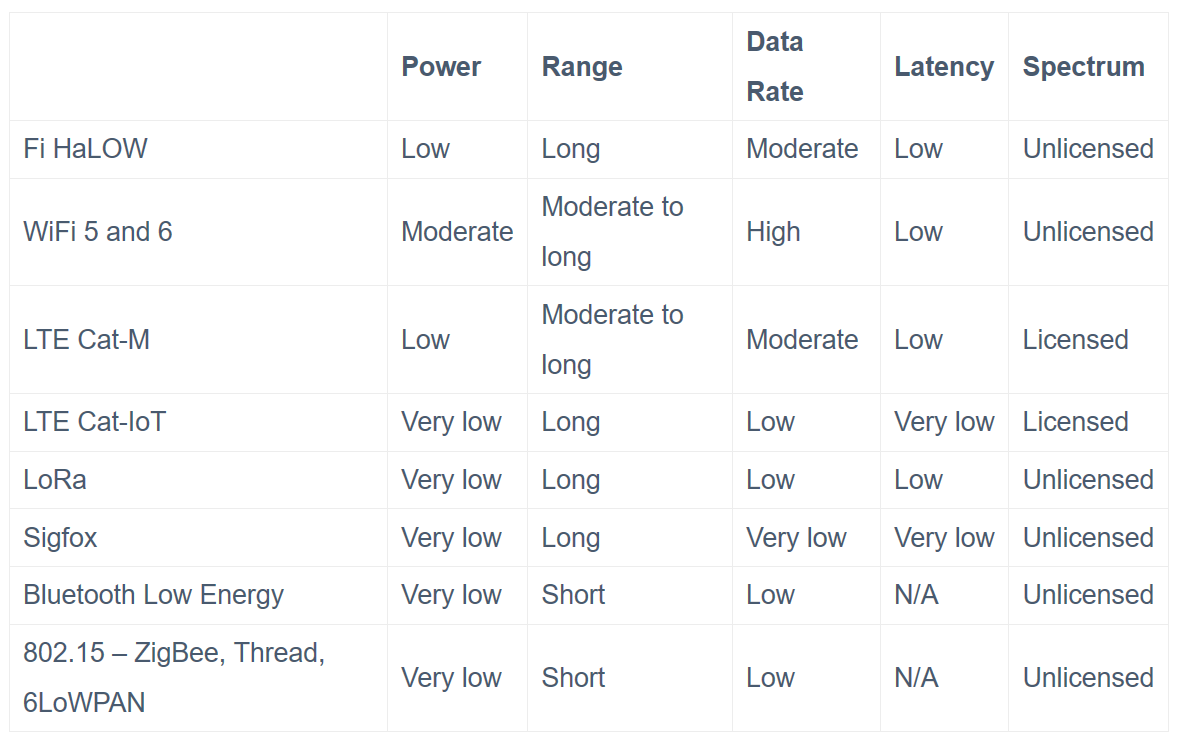1178x736 pixels.
Task: Click the LoRa row label
Action: click(x=55, y=480)
